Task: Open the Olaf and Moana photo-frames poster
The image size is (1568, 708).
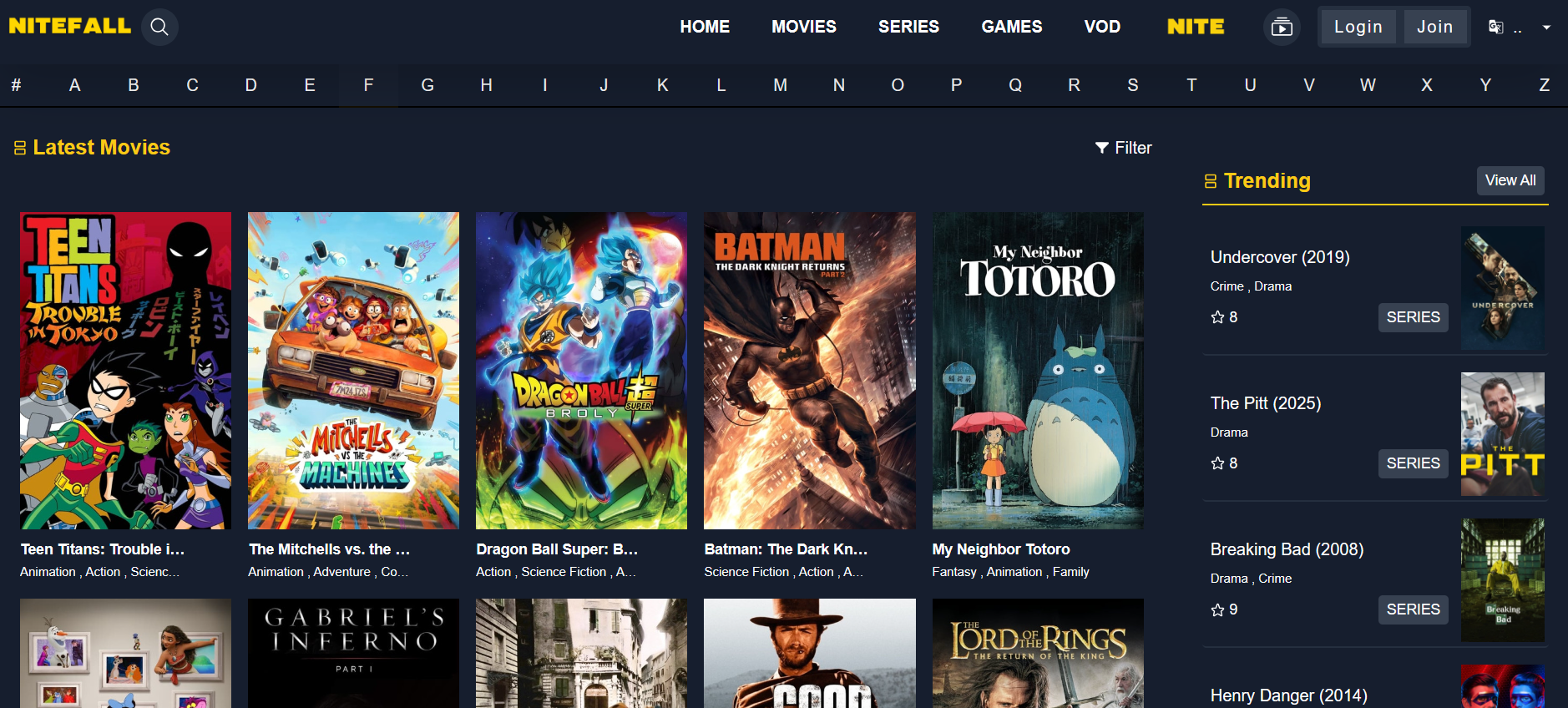Action: pos(125,653)
